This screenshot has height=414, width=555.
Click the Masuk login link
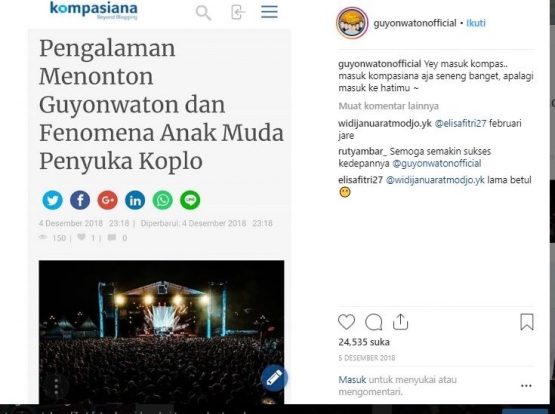pos(352,380)
